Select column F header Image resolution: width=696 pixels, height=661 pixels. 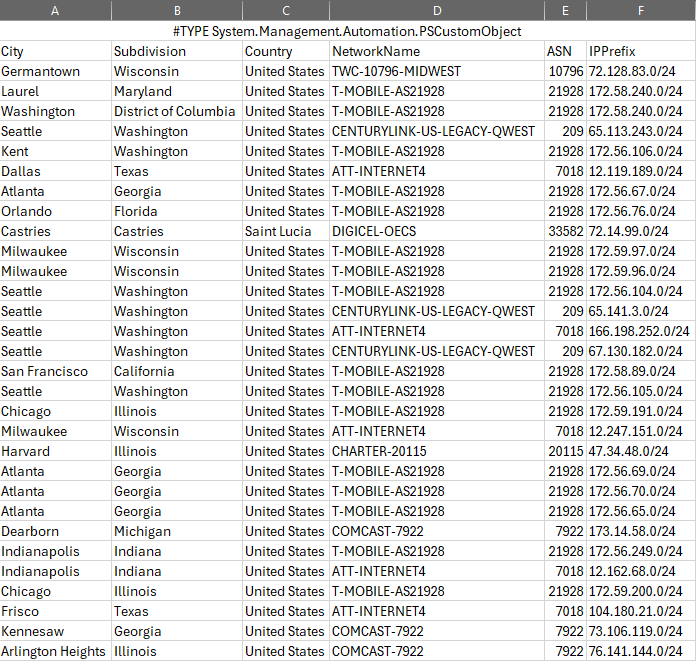[641, 10]
